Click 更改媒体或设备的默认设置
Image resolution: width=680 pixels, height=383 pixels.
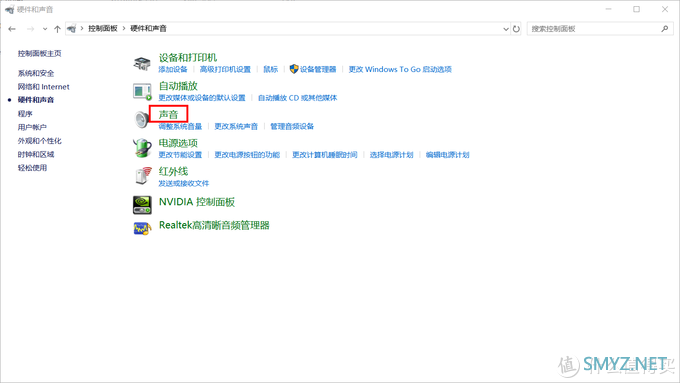pyautogui.click(x=202, y=98)
